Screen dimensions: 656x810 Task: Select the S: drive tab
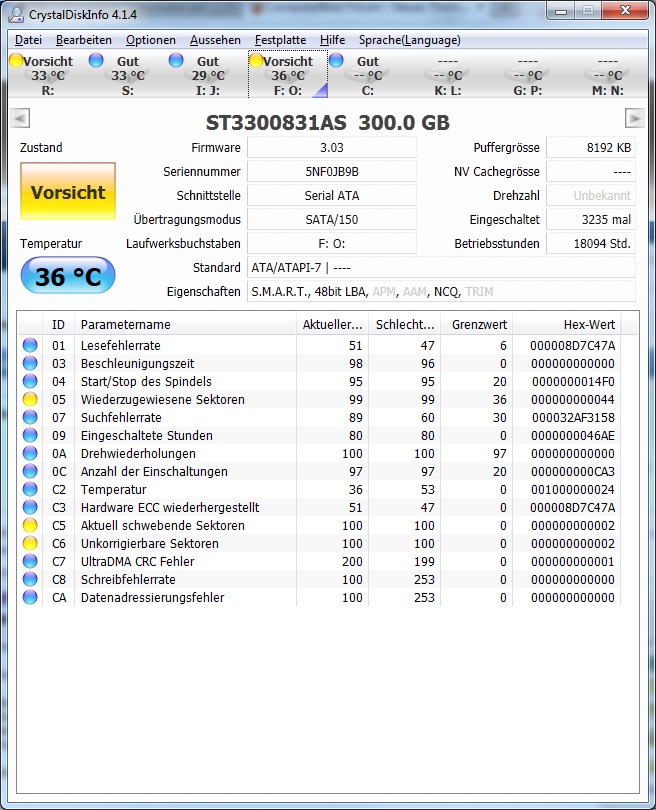[x=128, y=75]
